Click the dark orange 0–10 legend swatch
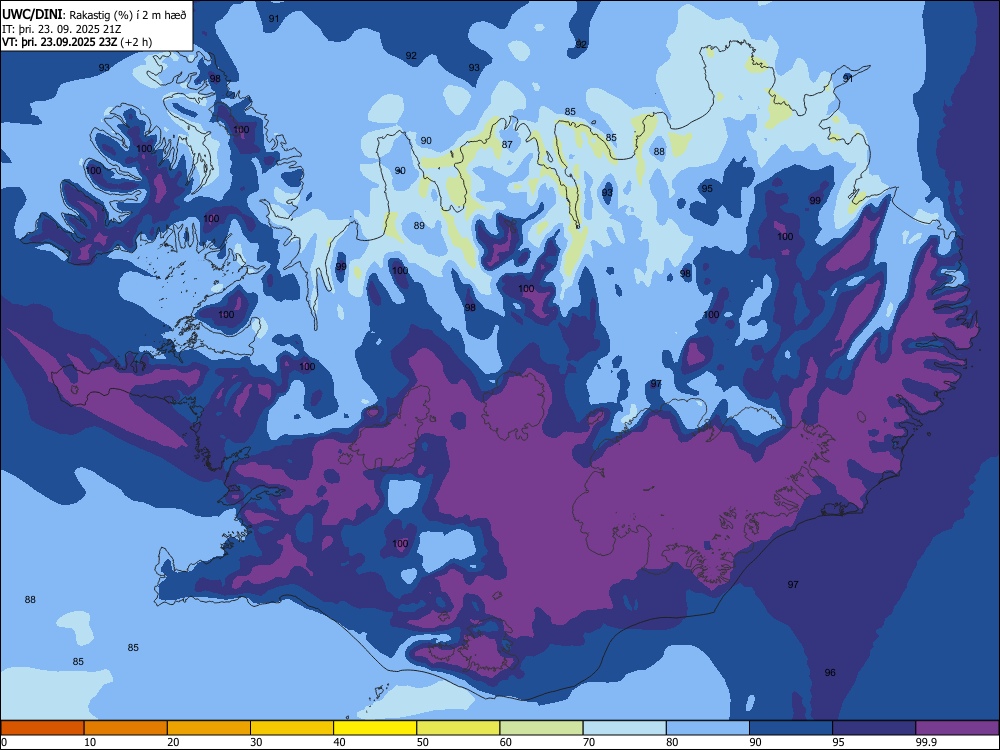 point(42,728)
